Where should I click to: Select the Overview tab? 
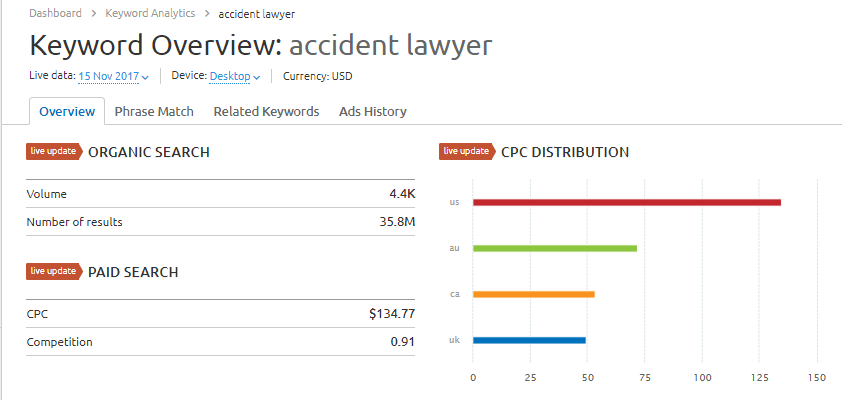coord(67,112)
